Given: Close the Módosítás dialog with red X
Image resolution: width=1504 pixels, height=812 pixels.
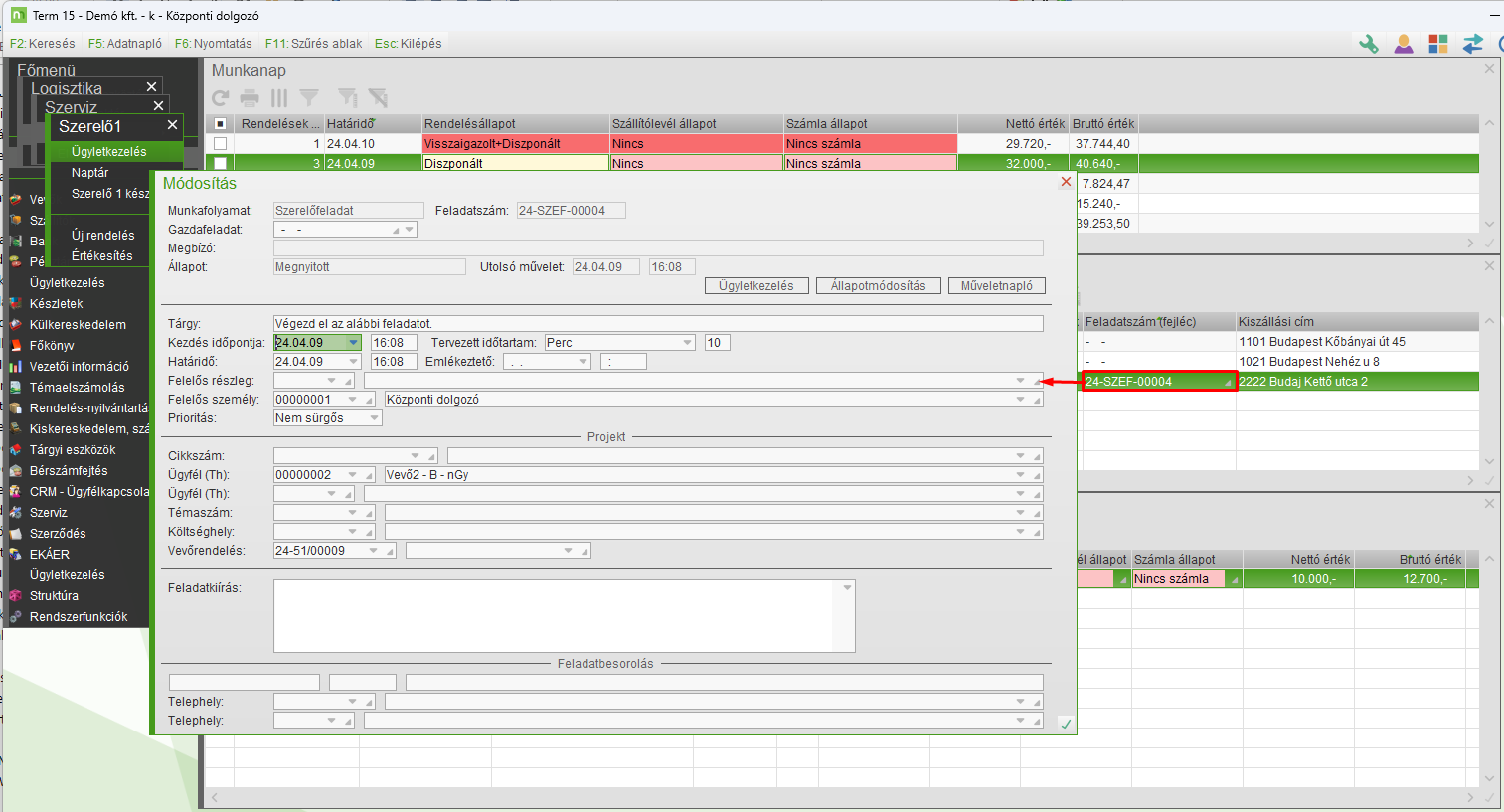Looking at the screenshot, I should pyautogui.click(x=1066, y=182).
